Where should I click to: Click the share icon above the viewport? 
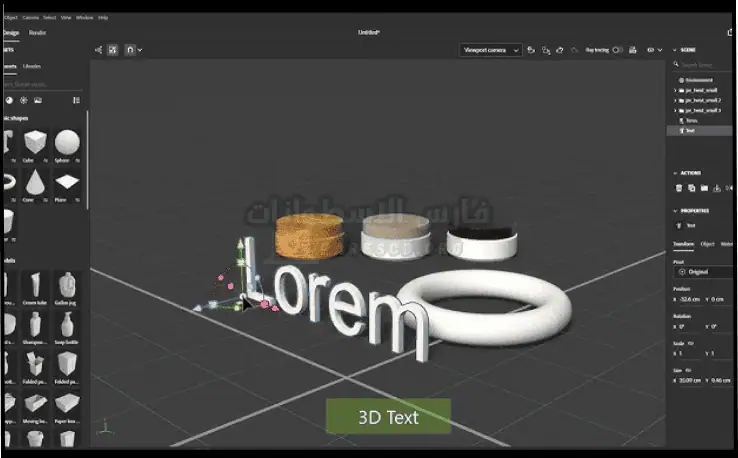tap(98, 49)
